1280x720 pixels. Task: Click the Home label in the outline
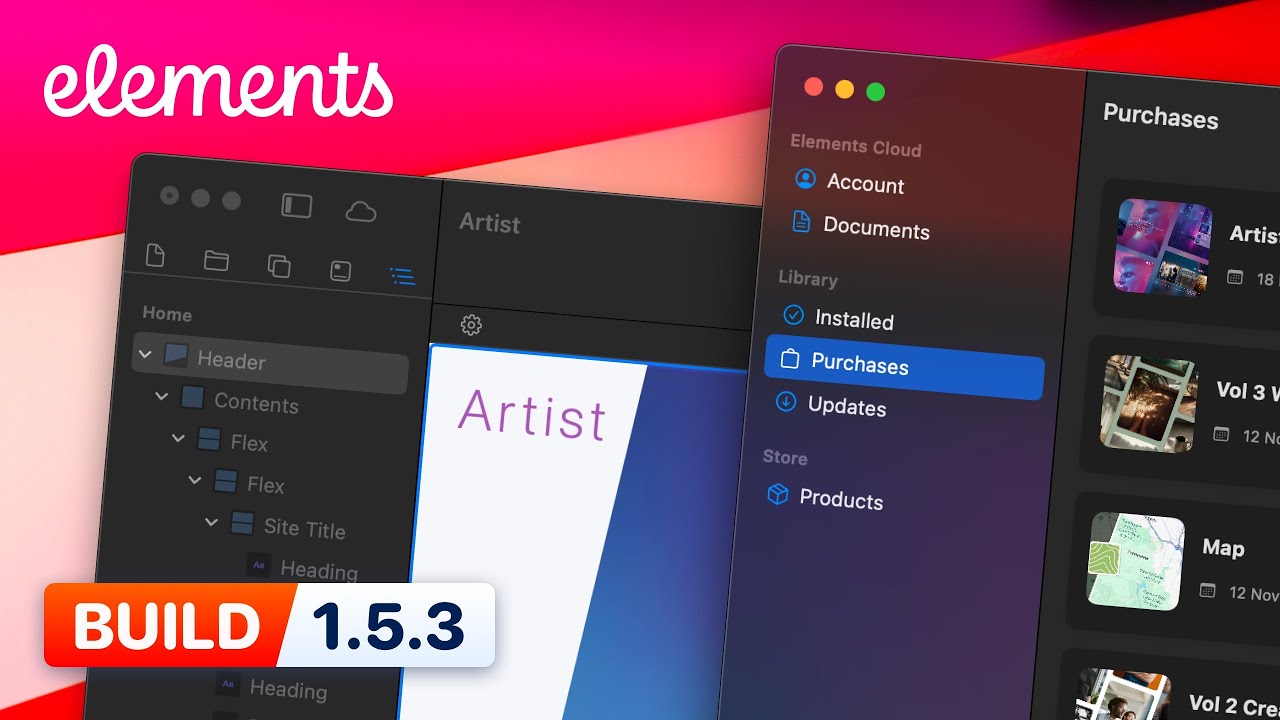click(167, 313)
